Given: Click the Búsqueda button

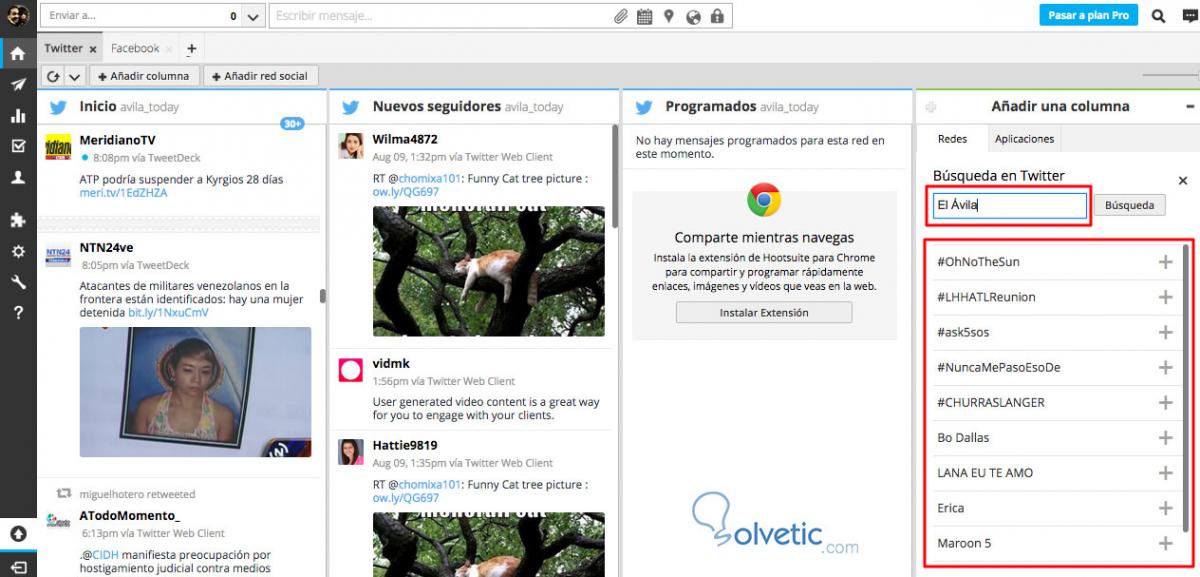Looking at the screenshot, I should [1129, 205].
